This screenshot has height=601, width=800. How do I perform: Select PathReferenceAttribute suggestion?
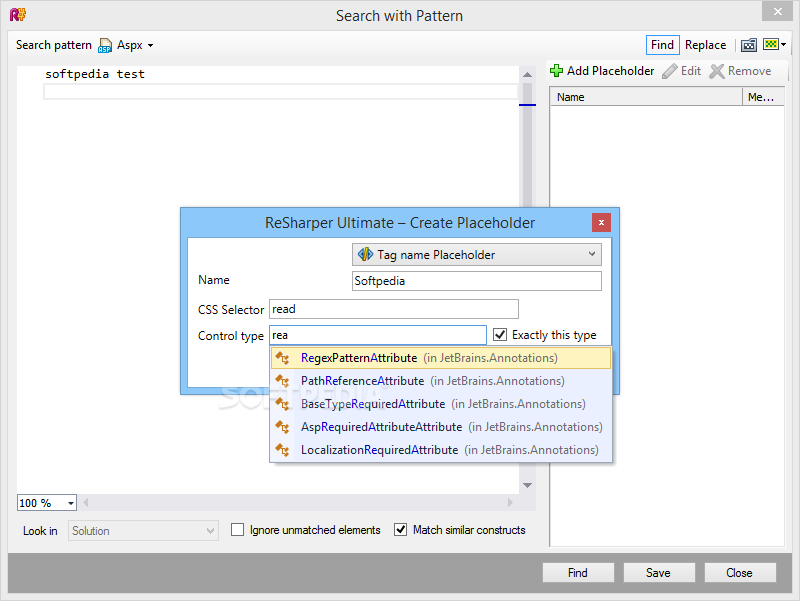[x=441, y=381]
